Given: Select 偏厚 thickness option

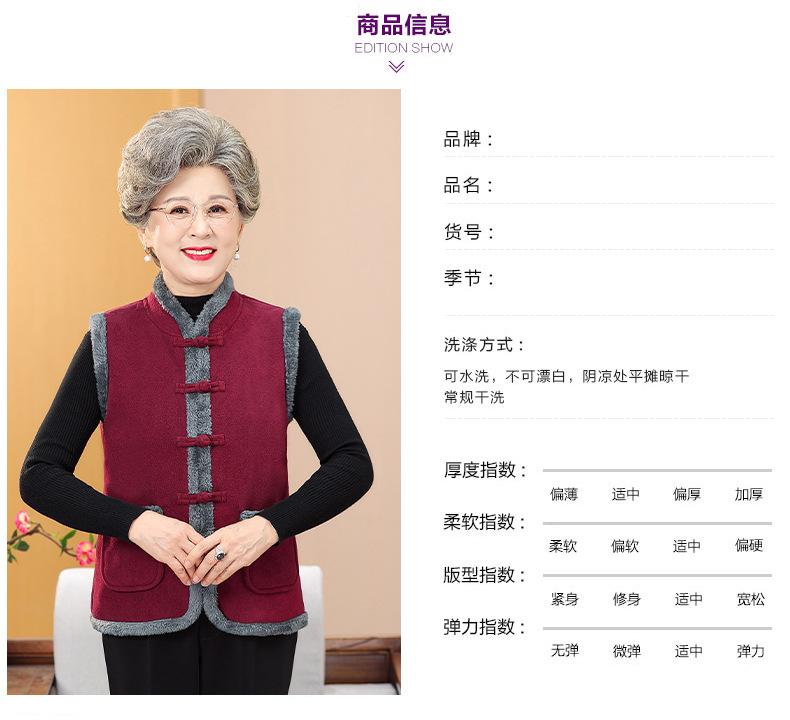Looking at the screenshot, I should click(687, 494).
